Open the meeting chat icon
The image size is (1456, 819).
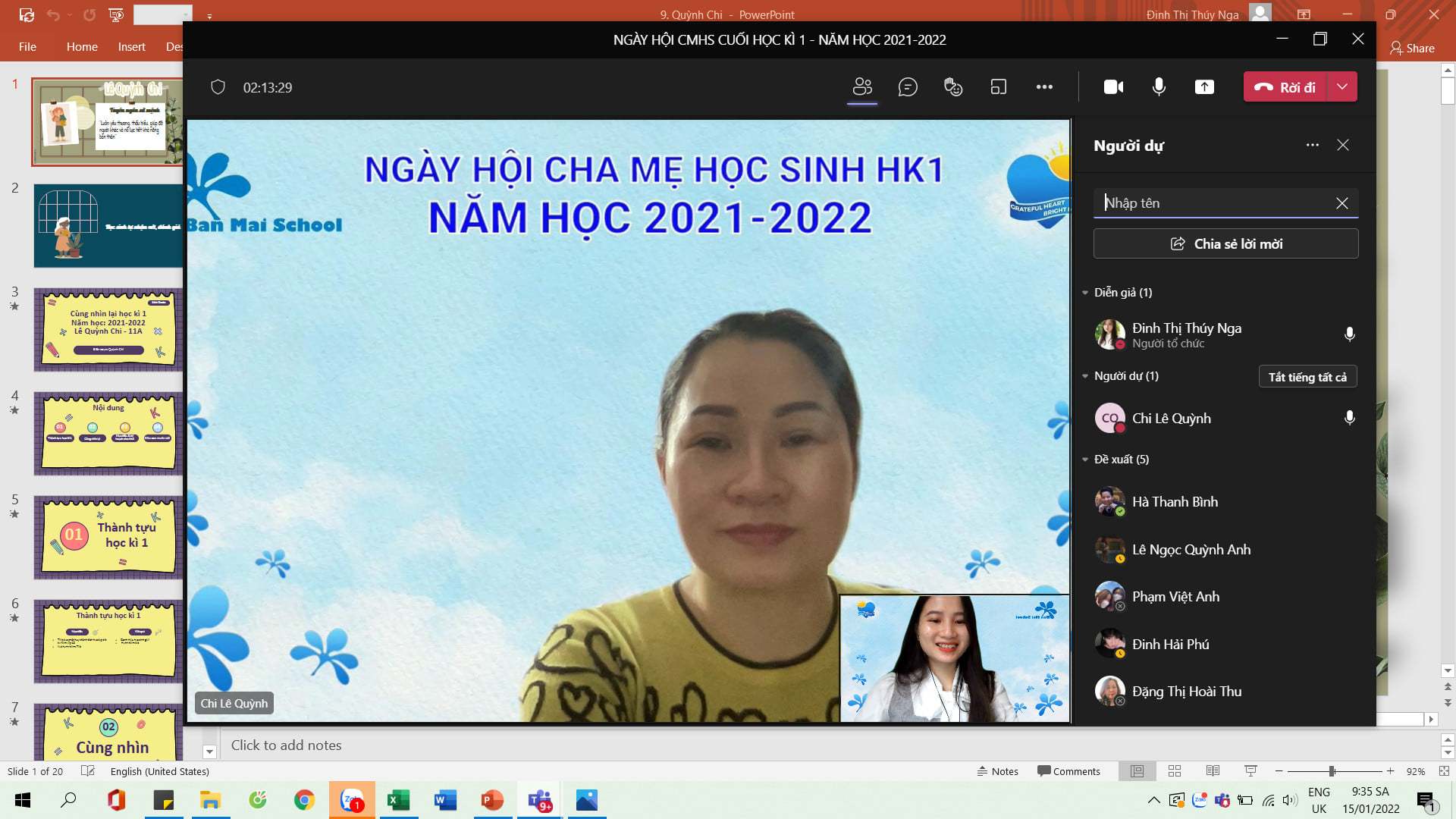point(908,87)
